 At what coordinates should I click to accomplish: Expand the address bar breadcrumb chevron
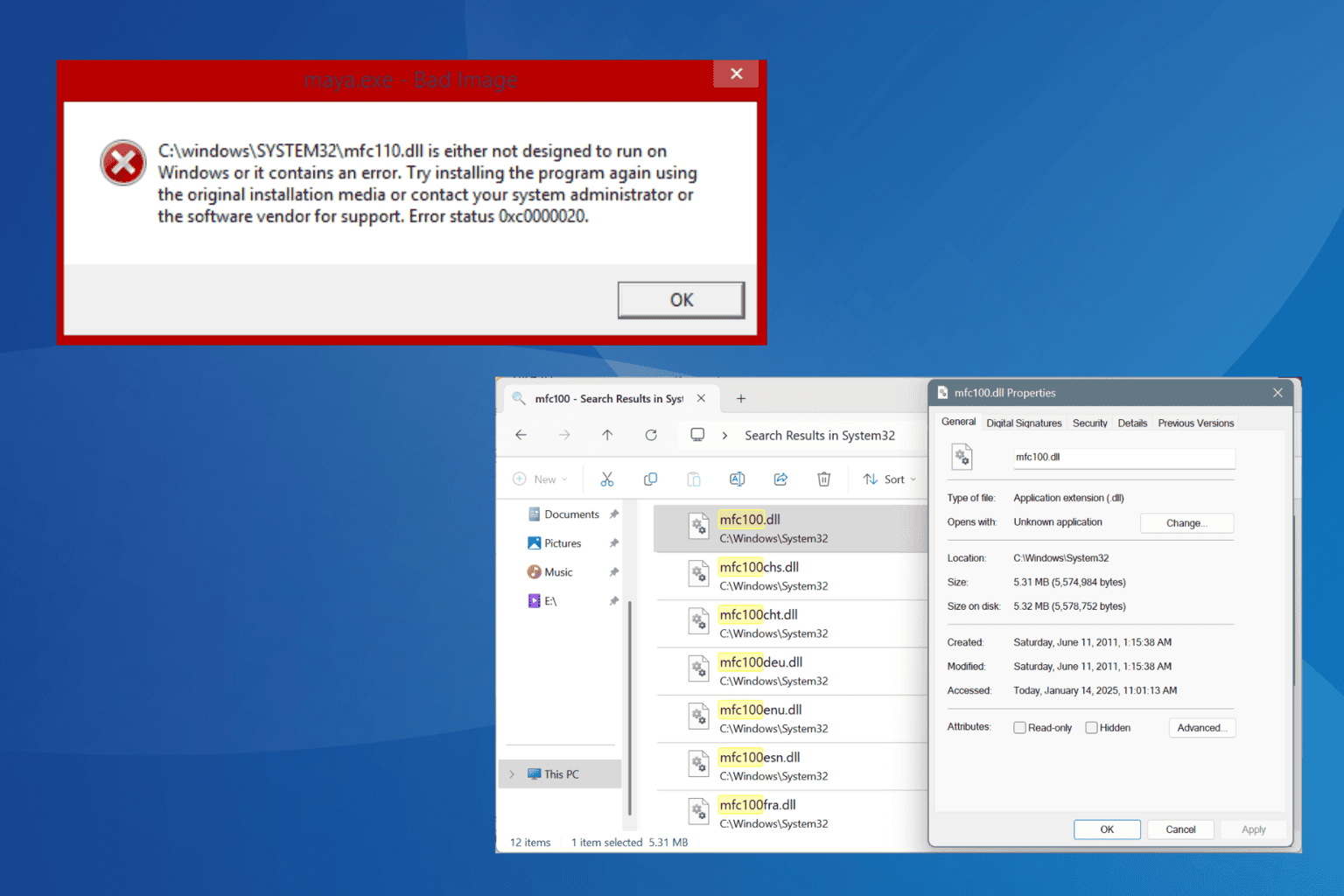click(x=724, y=436)
